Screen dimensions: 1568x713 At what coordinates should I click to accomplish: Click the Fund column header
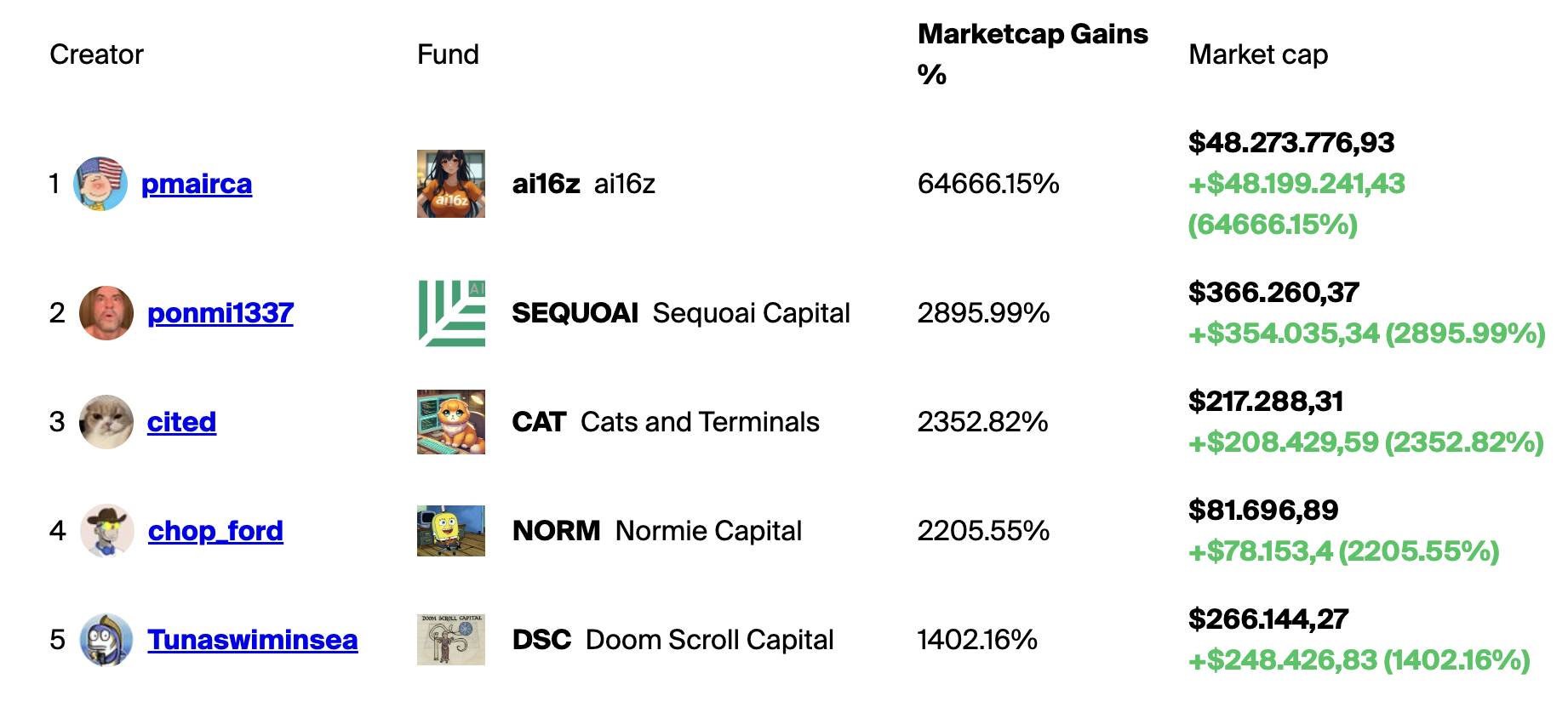(x=448, y=54)
